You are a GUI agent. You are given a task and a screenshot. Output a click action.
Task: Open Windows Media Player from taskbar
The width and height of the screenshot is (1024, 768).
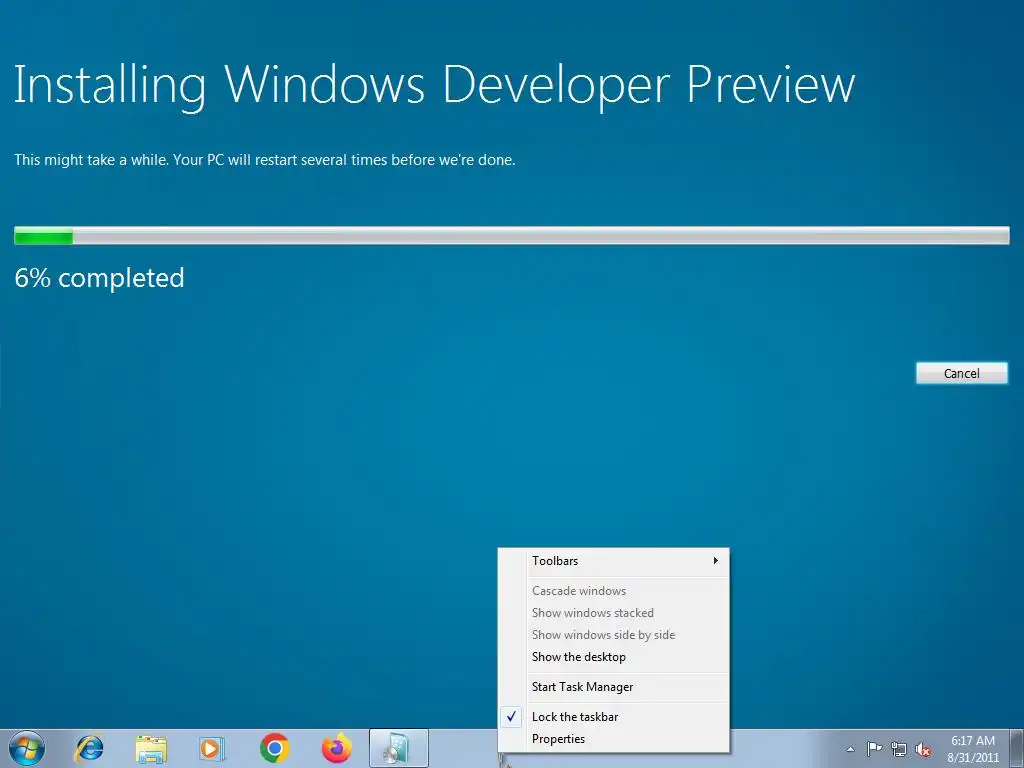[x=212, y=748]
